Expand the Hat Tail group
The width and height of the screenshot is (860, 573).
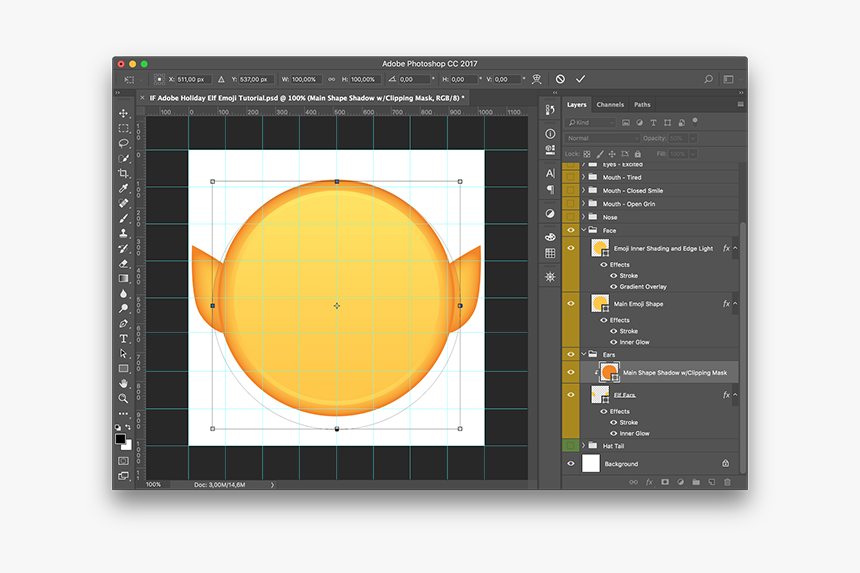coord(584,445)
